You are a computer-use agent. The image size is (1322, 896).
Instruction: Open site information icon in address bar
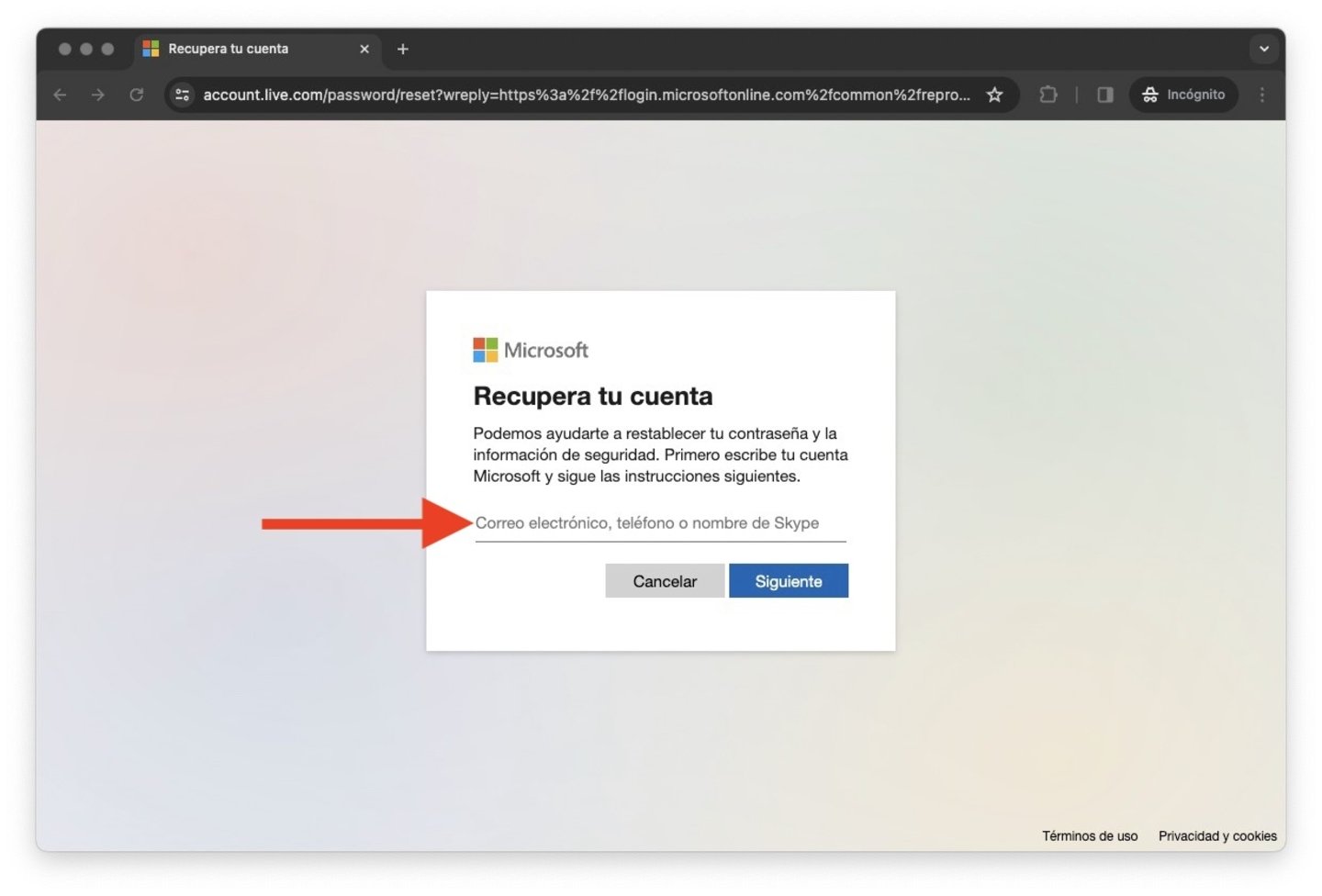[x=183, y=95]
